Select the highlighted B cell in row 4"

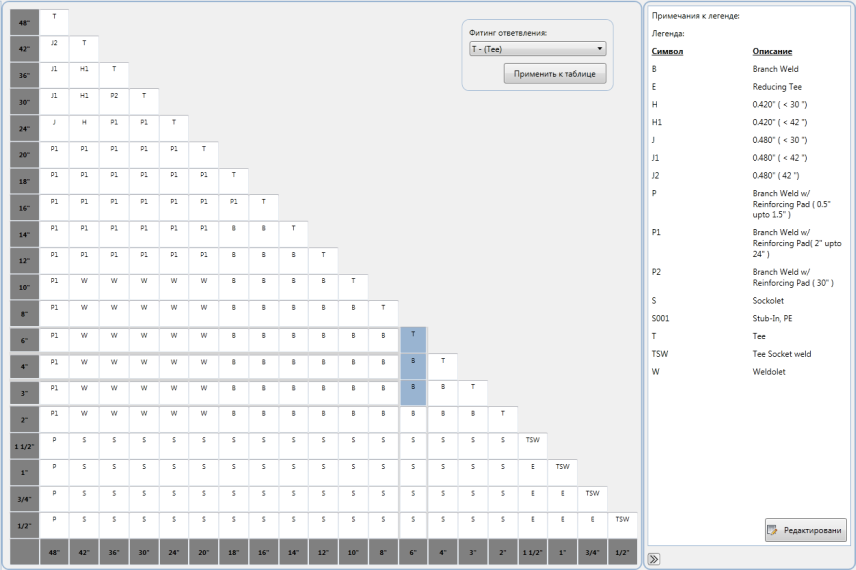click(x=413, y=366)
